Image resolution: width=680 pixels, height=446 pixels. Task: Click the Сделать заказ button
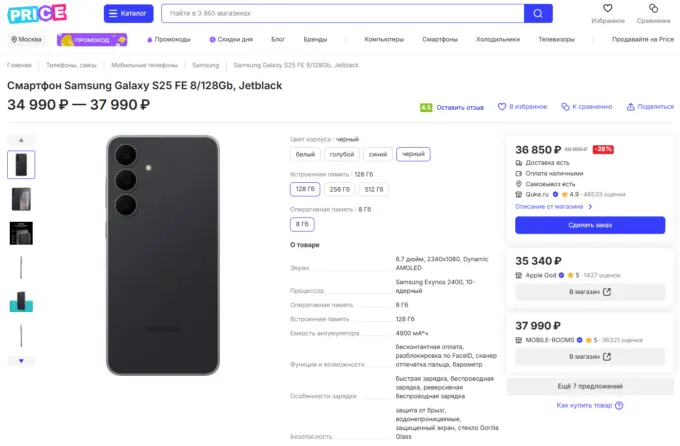590,225
